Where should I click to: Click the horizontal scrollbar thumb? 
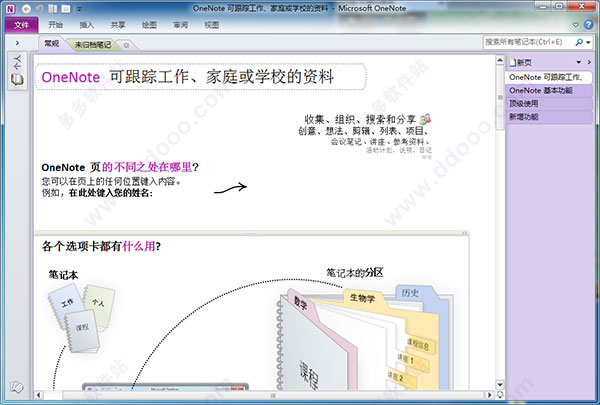point(274,395)
